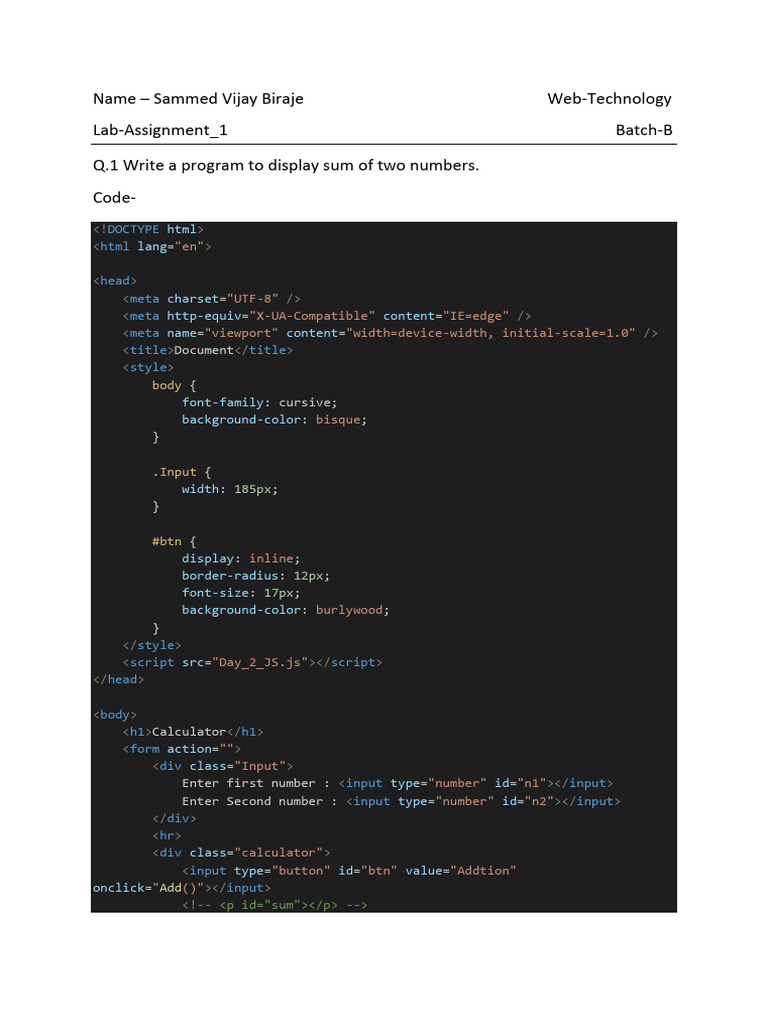Click the '<h1>Calculator</h1>' line
This screenshot has width=768, height=1024.
point(193,731)
